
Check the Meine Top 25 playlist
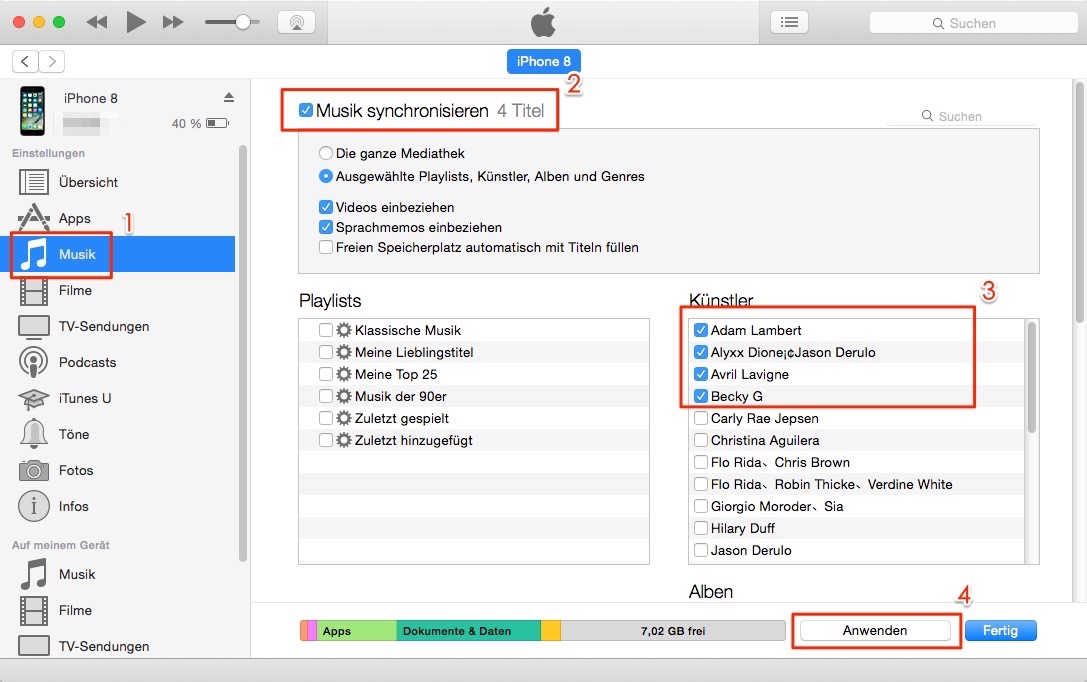click(326, 374)
